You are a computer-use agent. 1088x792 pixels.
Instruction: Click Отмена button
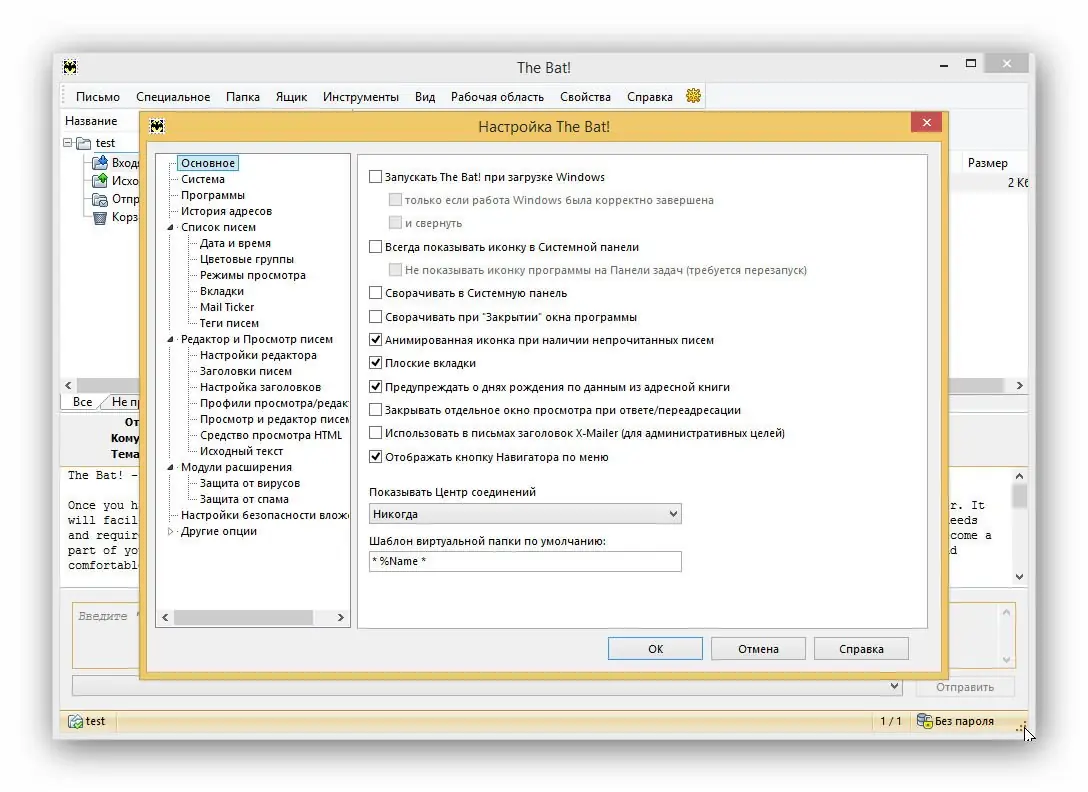(758, 649)
